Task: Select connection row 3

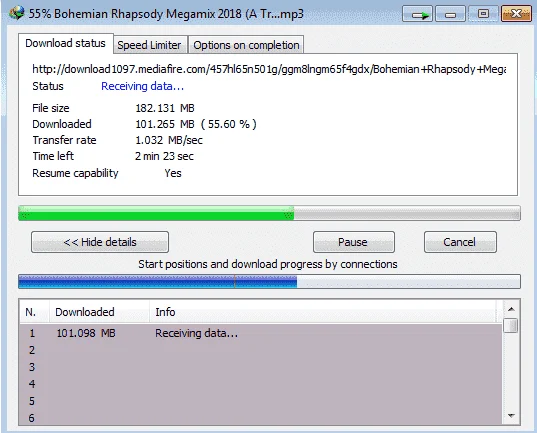Action: point(261,367)
